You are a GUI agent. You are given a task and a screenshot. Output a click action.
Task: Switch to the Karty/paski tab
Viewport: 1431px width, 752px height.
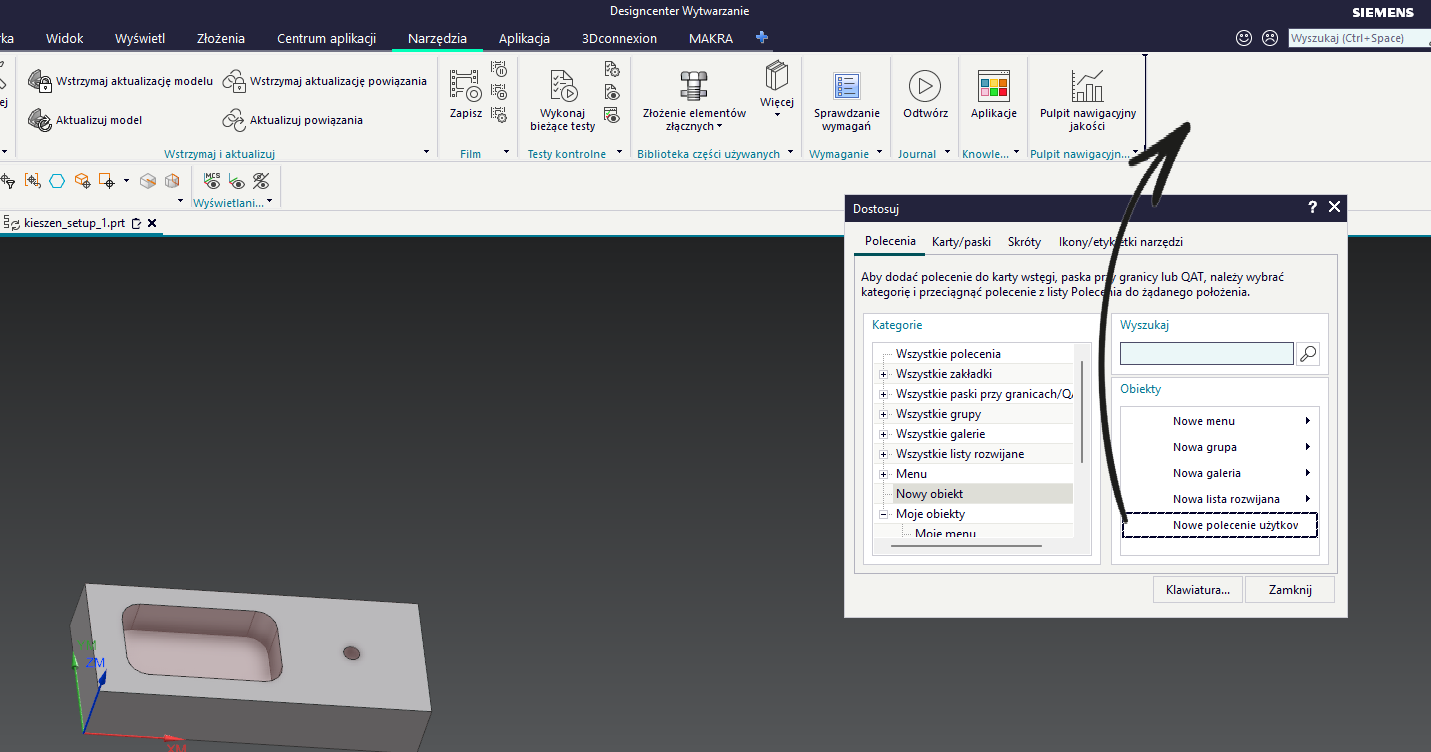click(x=961, y=242)
